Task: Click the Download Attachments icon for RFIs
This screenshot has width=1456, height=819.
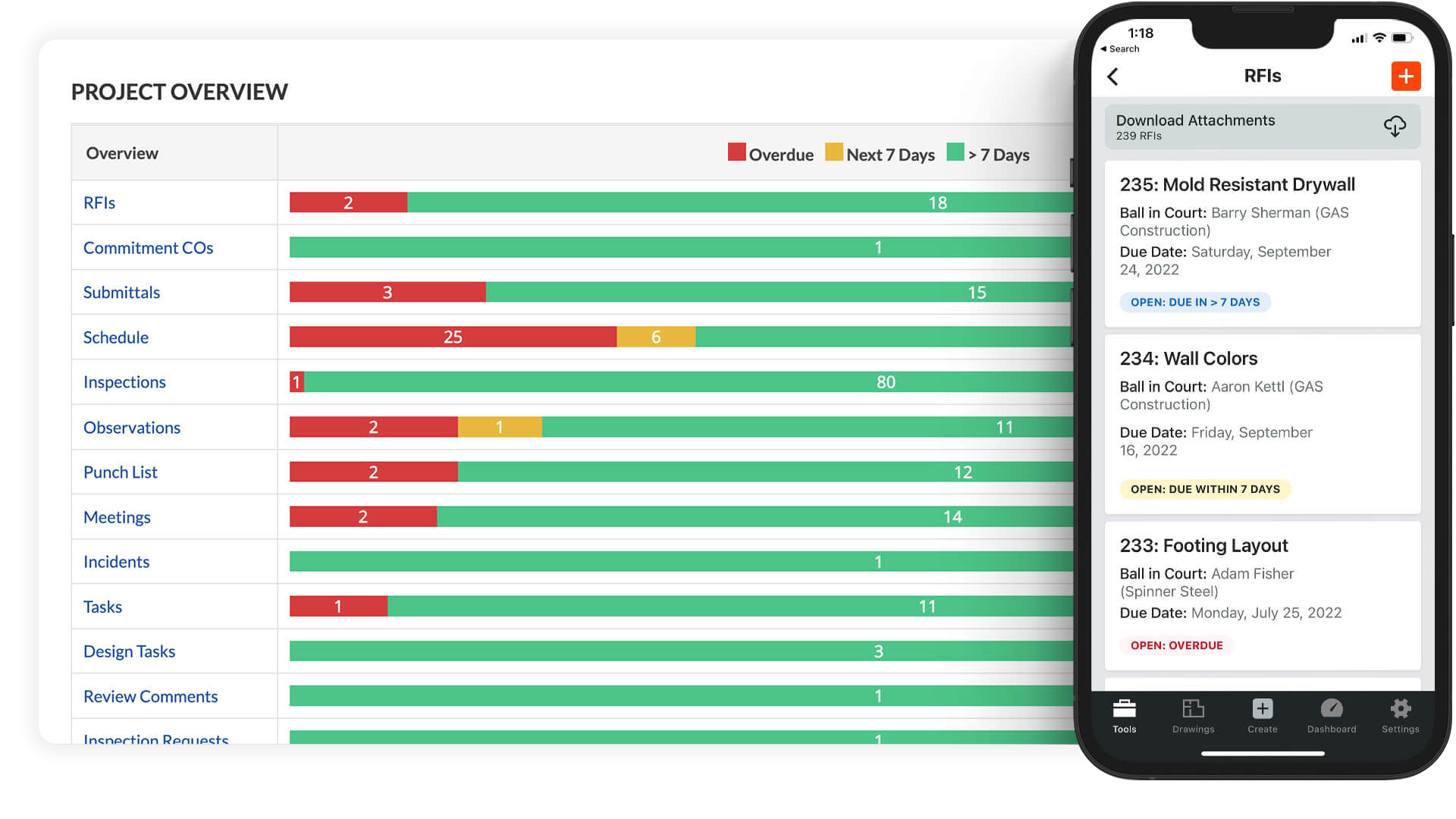Action: (1395, 126)
